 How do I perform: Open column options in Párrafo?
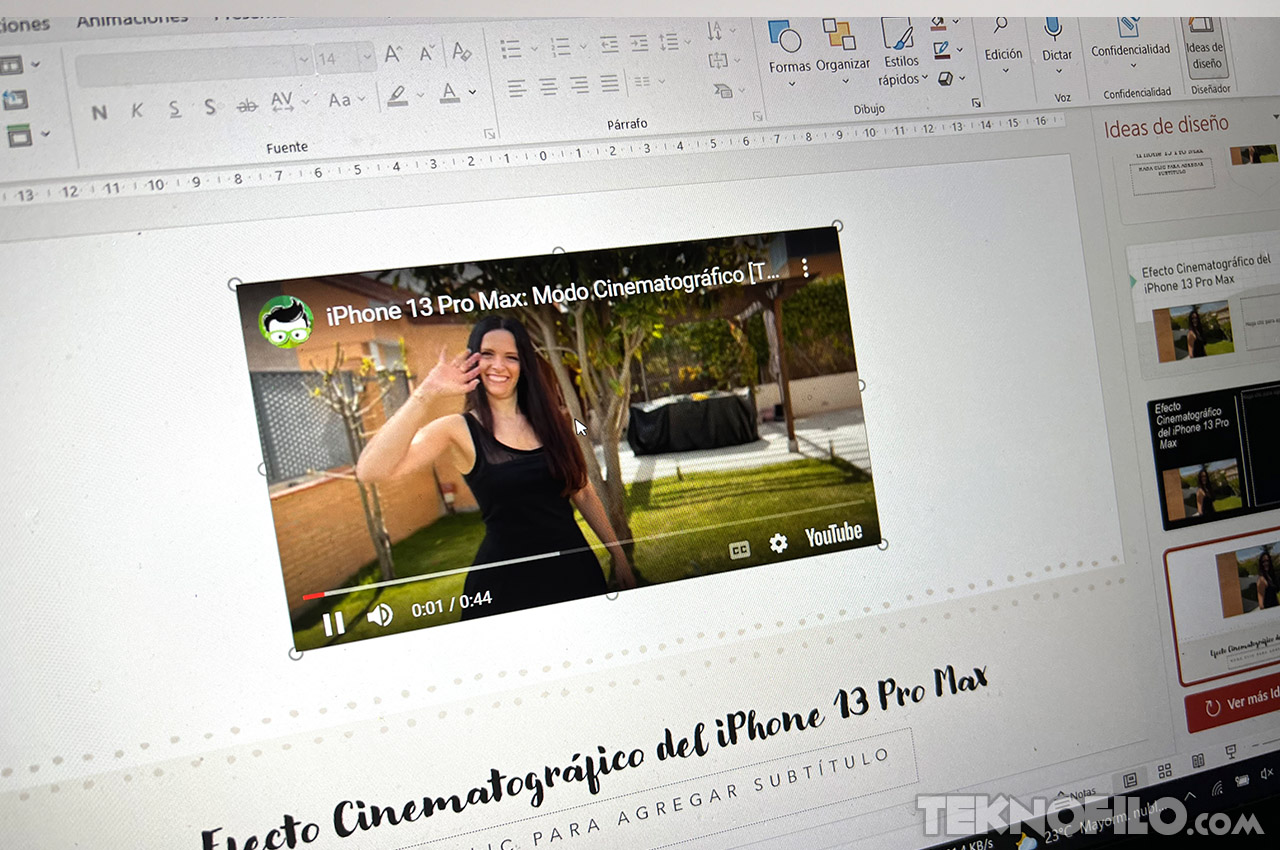pyautogui.click(x=647, y=81)
